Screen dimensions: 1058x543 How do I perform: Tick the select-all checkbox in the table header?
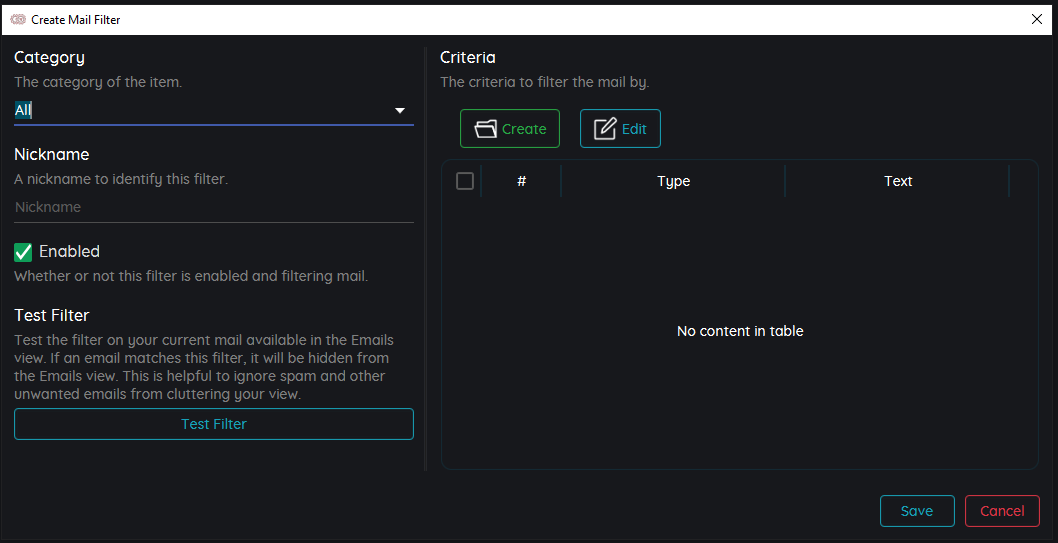[x=465, y=181]
